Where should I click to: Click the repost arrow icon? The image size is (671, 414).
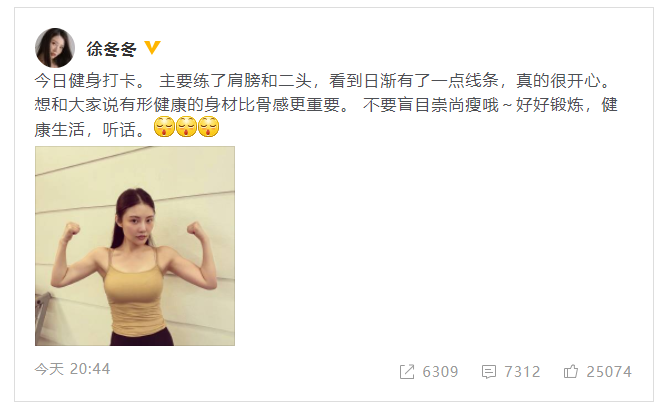tap(407, 372)
